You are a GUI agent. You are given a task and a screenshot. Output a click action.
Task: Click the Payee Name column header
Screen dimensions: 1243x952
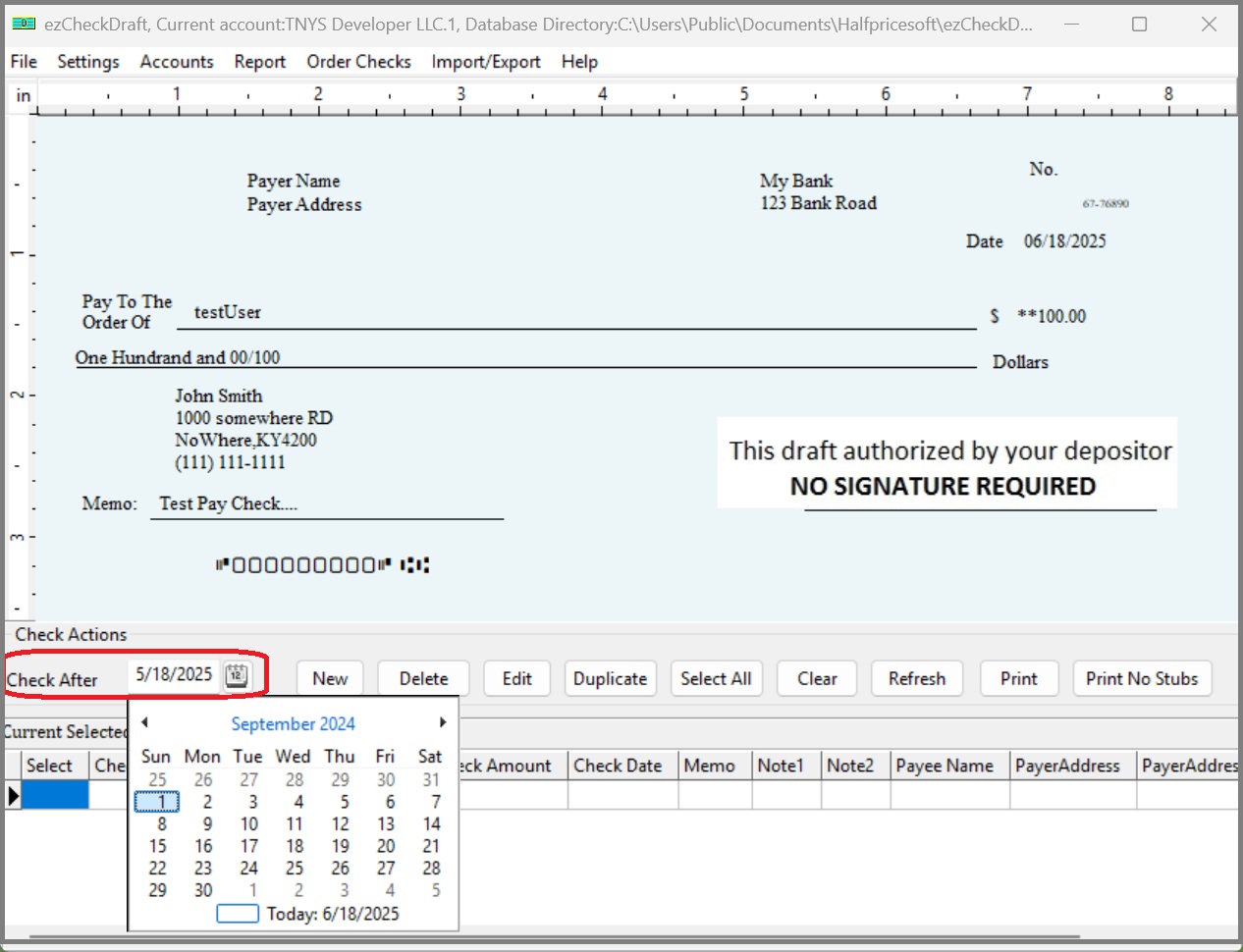[950, 766]
